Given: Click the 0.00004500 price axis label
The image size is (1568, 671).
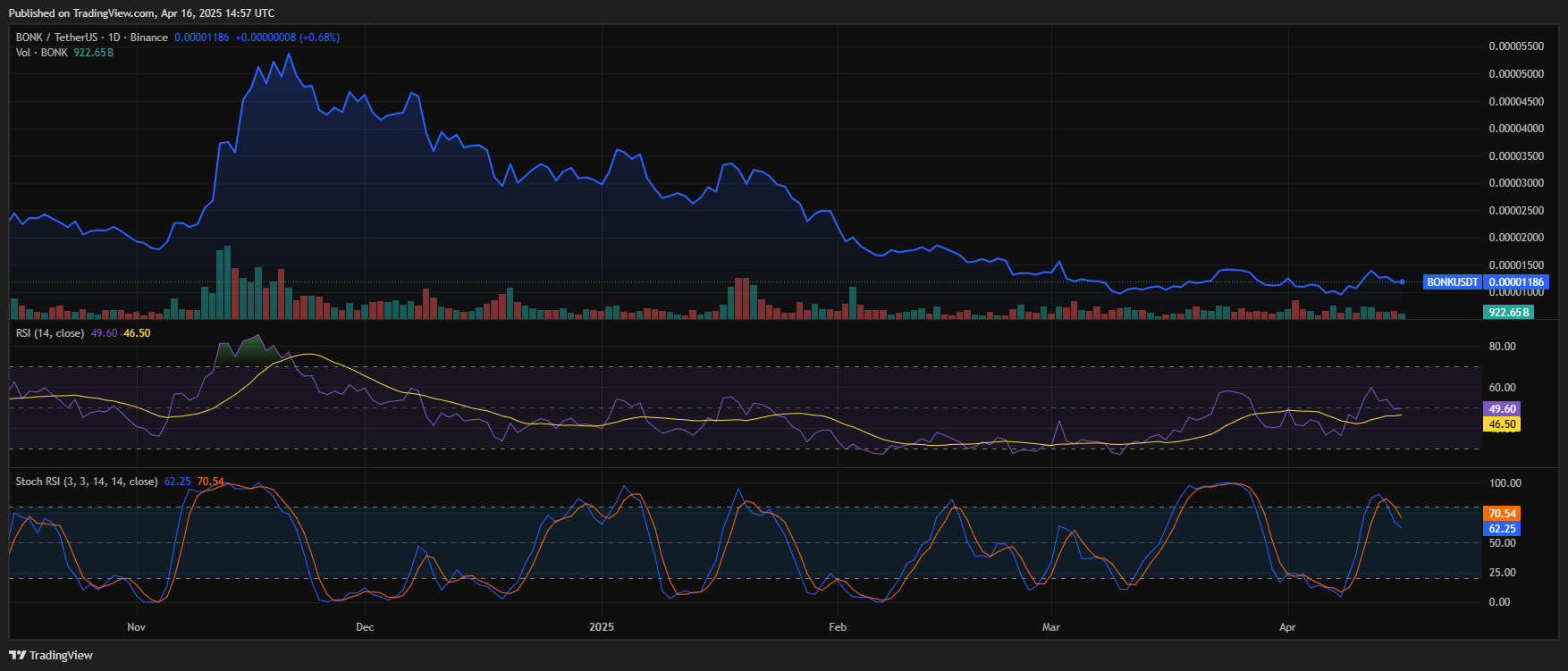Looking at the screenshot, I should pyautogui.click(x=1516, y=102).
